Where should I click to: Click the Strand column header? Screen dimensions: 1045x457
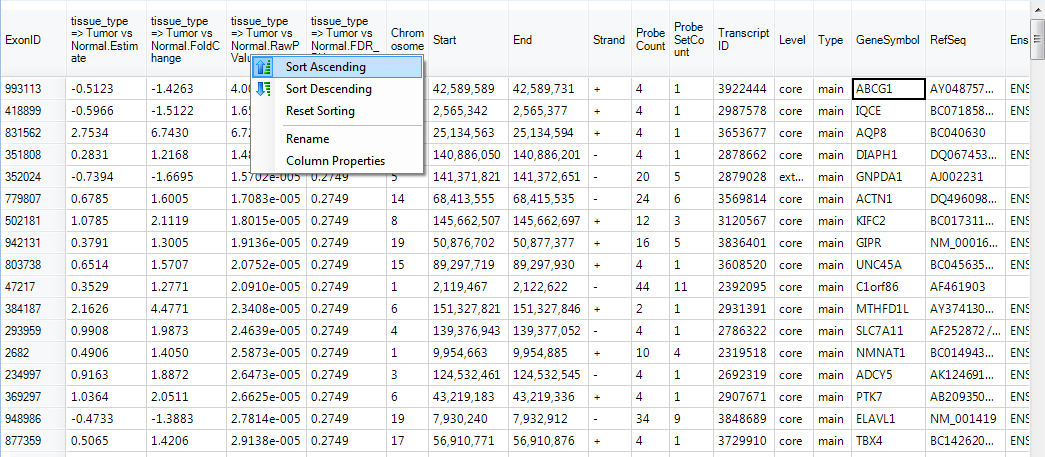click(610, 40)
